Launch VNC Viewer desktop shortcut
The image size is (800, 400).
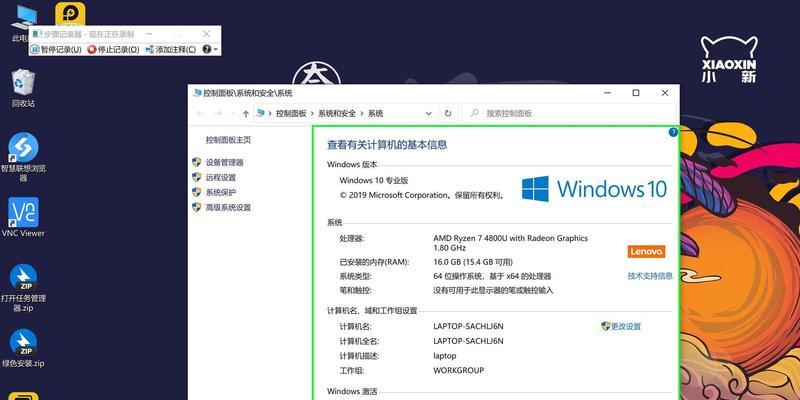[x=23, y=217]
